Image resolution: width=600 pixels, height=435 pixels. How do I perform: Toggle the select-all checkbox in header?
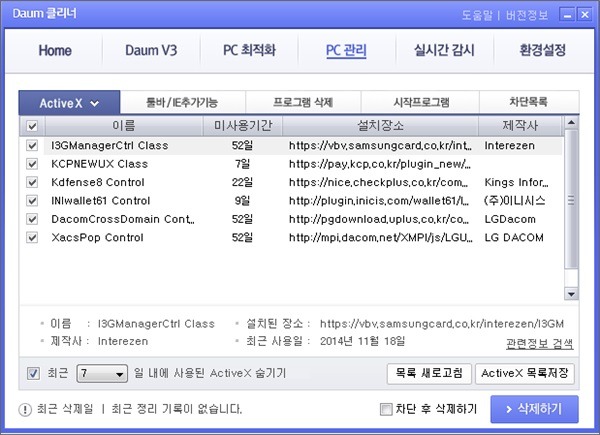32,126
